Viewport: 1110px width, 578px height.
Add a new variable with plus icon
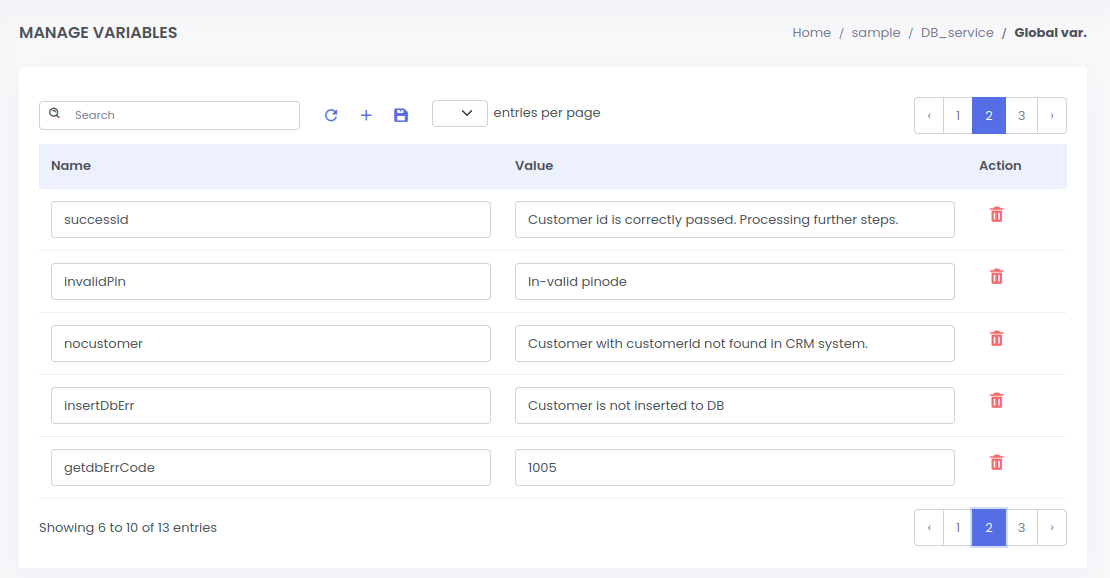point(366,115)
